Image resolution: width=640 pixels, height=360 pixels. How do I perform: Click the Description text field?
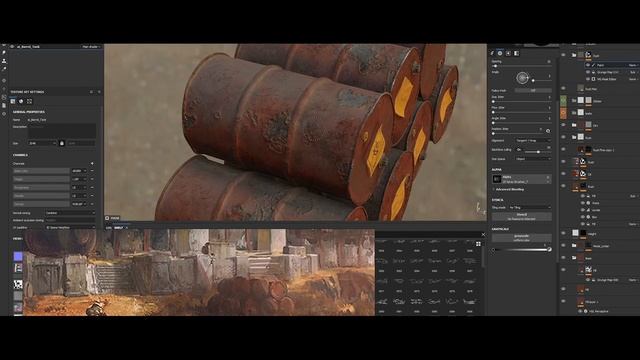(62, 131)
